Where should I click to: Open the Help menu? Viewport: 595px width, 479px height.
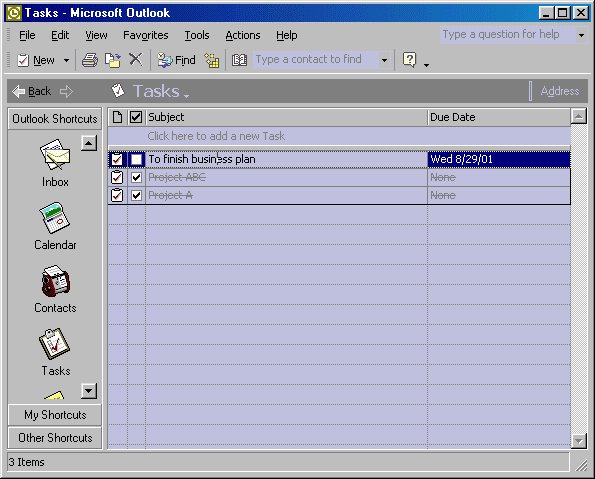(x=286, y=35)
